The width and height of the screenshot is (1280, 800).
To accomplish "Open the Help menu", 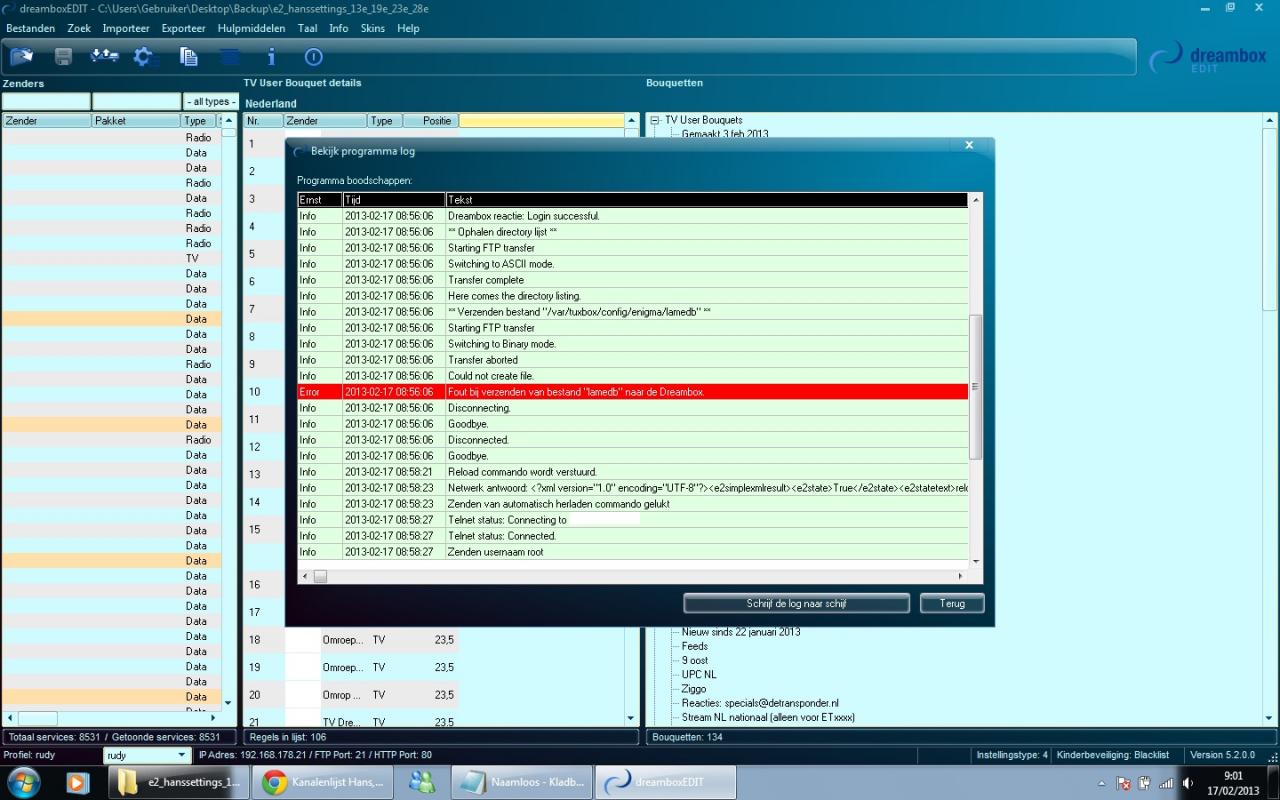I will (408, 28).
